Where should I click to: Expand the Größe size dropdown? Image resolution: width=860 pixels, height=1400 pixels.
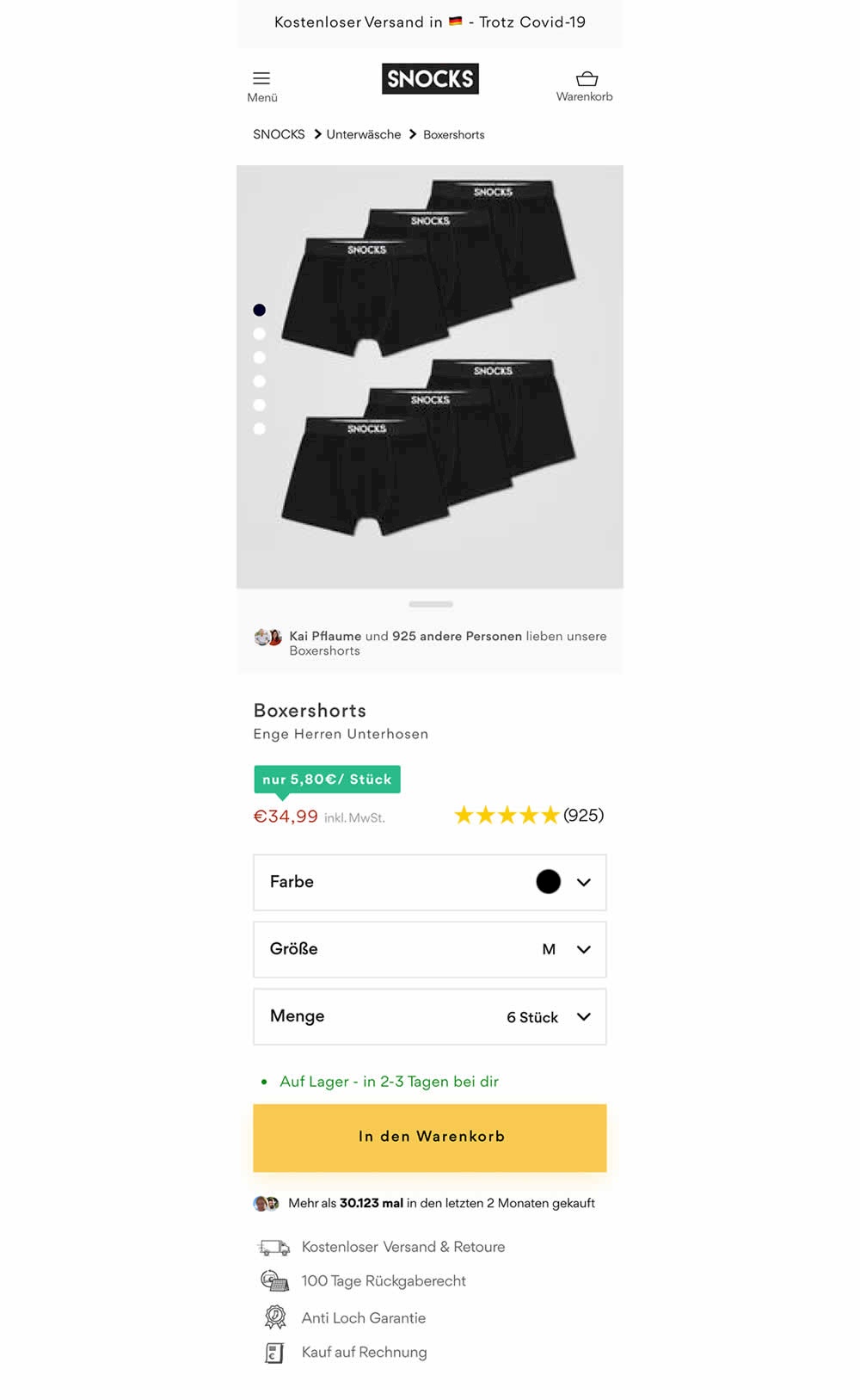pyautogui.click(x=584, y=949)
